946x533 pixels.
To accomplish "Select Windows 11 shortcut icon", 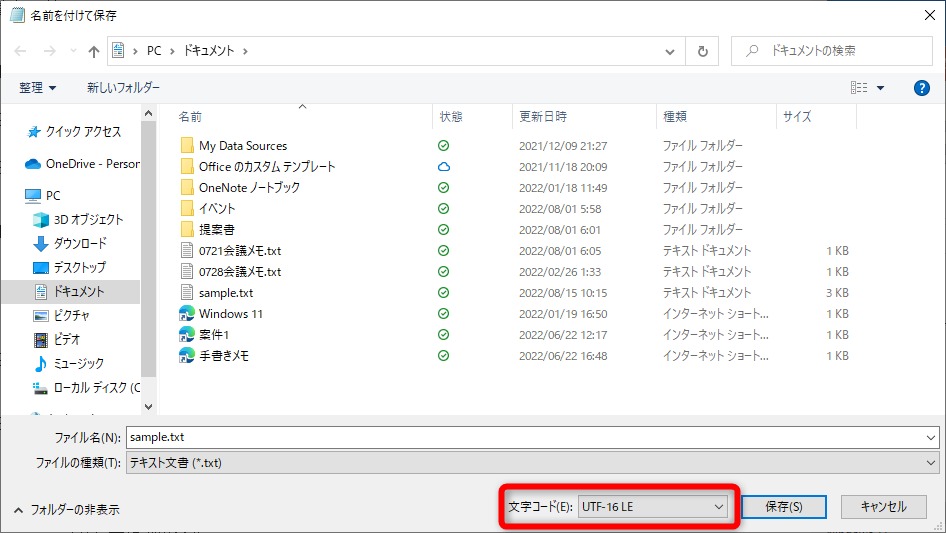I will (x=187, y=314).
